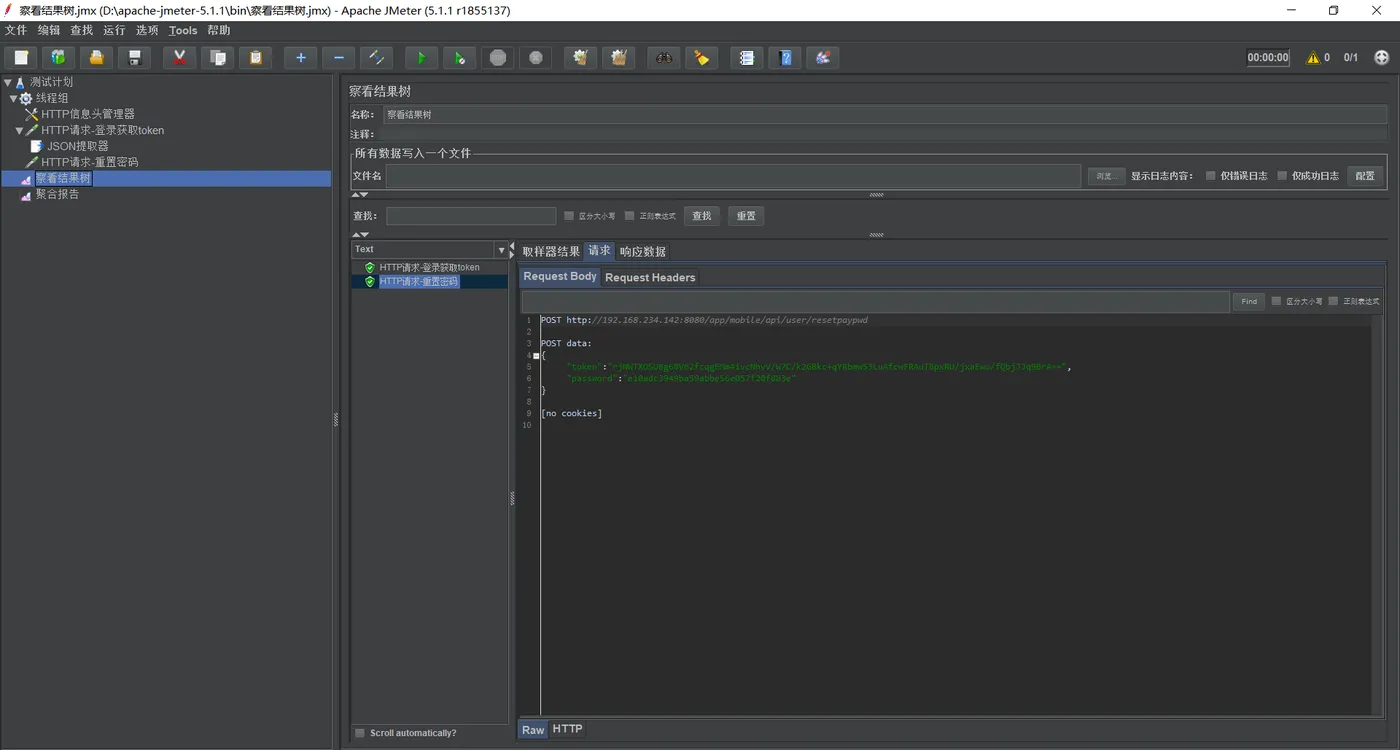Click the 查找 search text field
The height and width of the screenshot is (750, 1400).
[x=471, y=215]
